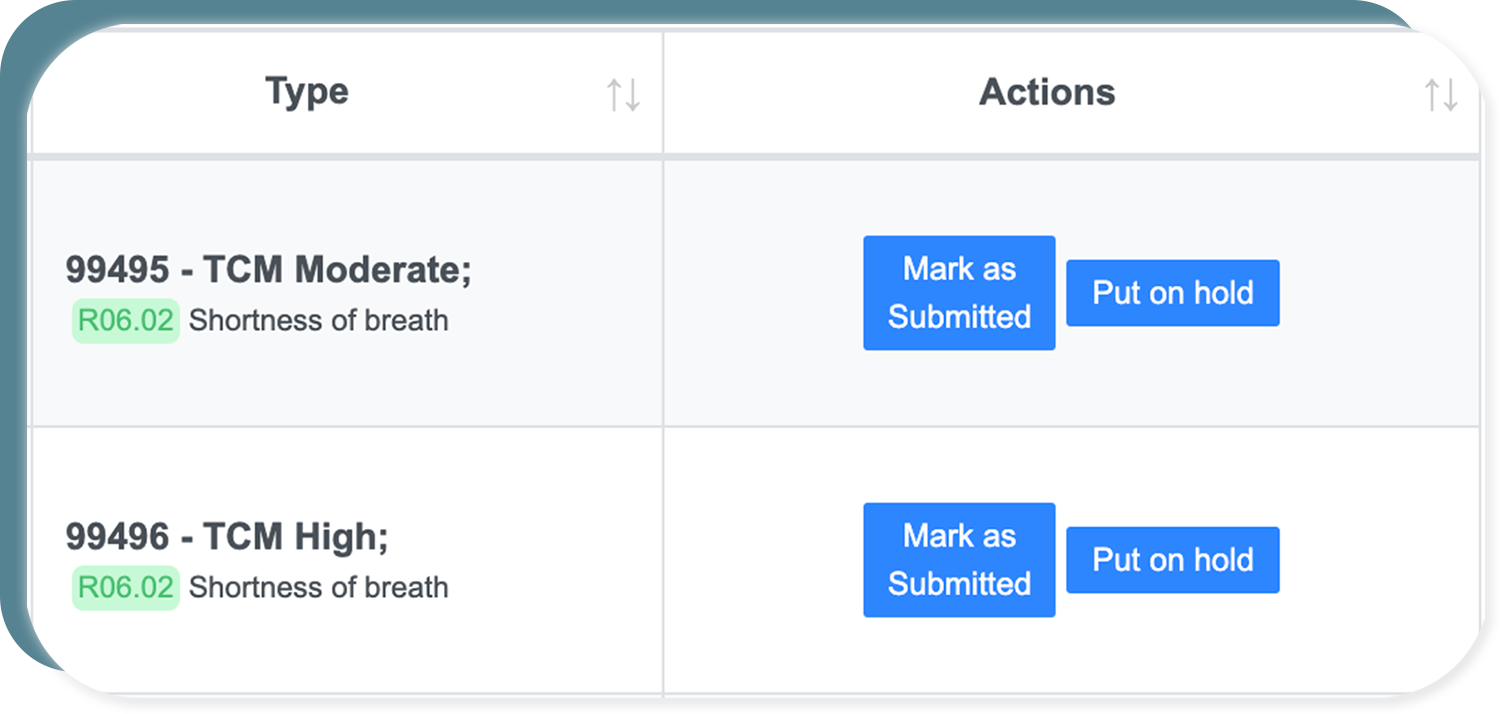Click the 99495 billing code number

click(x=118, y=270)
